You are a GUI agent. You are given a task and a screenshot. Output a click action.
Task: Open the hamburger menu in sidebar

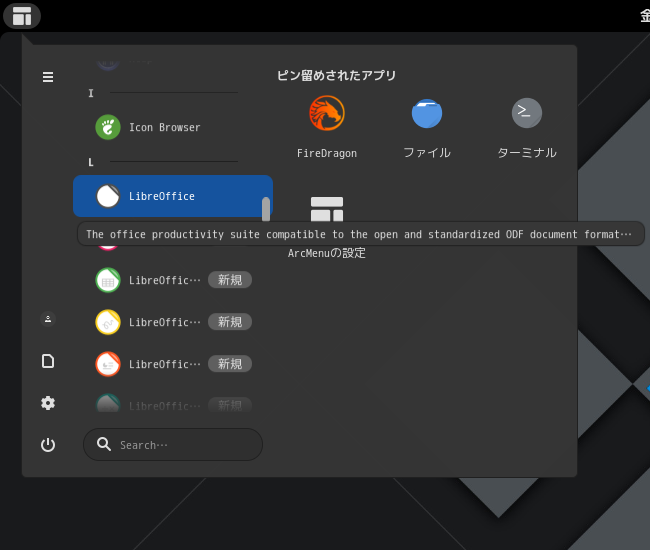(48, 77)
